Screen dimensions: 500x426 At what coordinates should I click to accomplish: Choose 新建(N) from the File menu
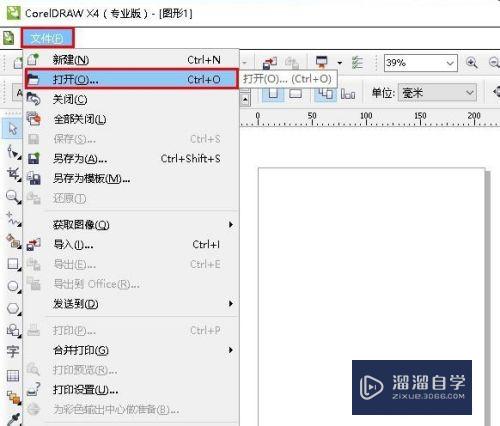click(131, 60)
